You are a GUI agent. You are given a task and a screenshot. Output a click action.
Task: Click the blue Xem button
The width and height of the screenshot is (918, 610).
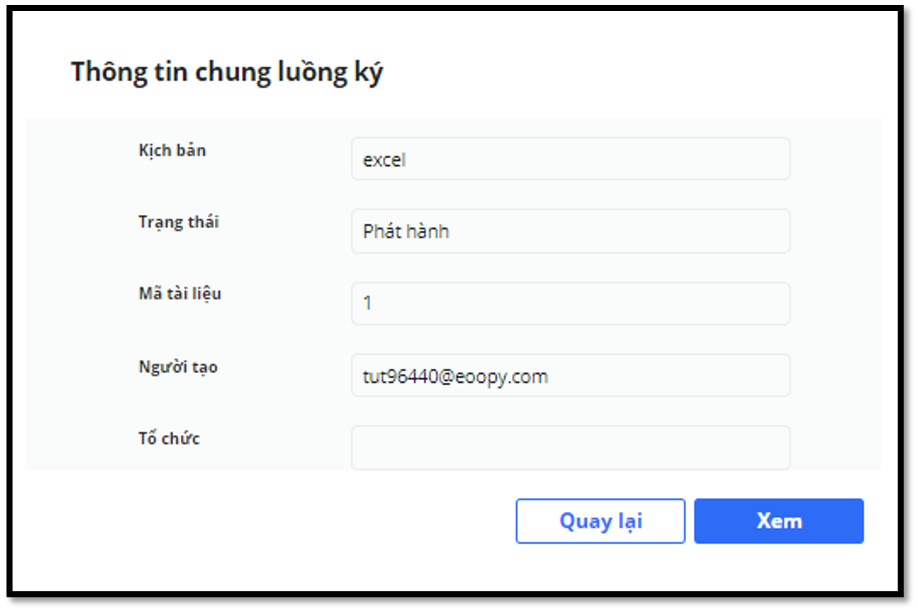(779, 520)
